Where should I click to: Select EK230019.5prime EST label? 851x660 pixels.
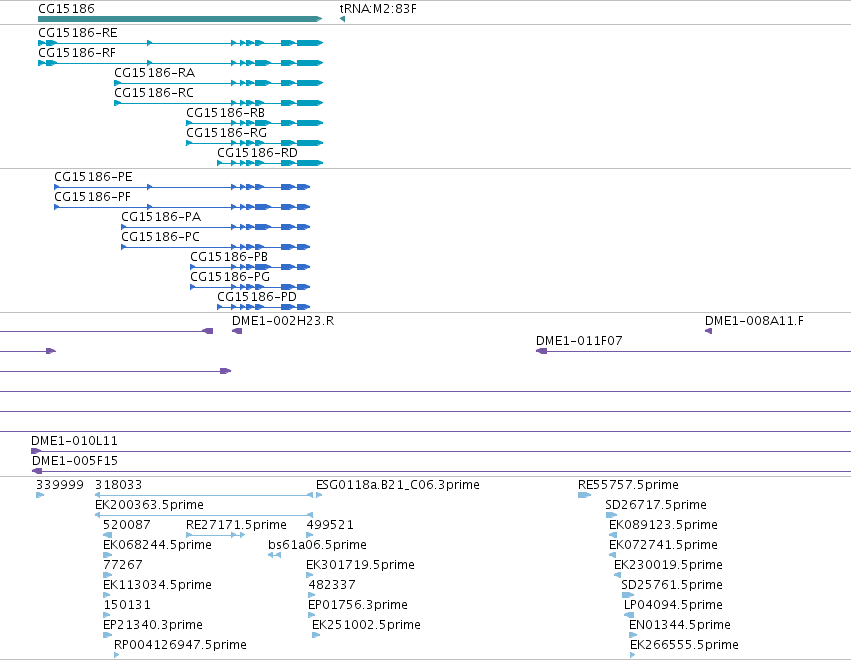[x=668, y=565]
